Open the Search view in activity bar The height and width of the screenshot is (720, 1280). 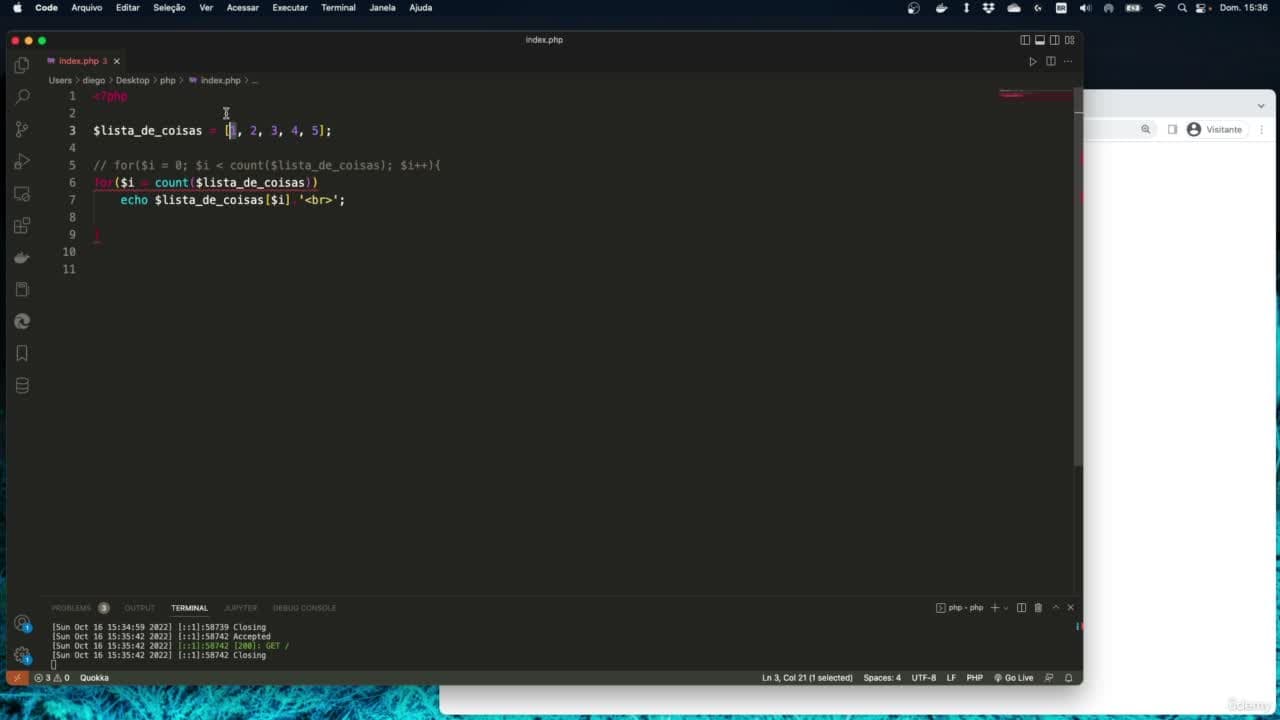pyautogui.click(x=22, y=97)
